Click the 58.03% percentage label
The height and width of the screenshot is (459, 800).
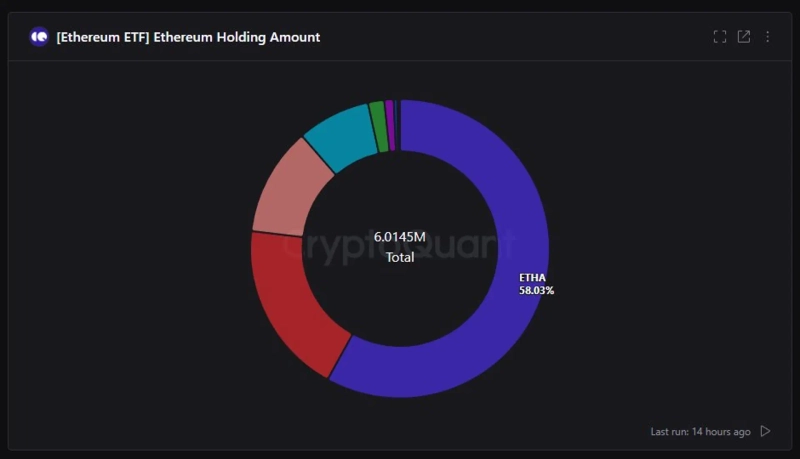(536, 290)
